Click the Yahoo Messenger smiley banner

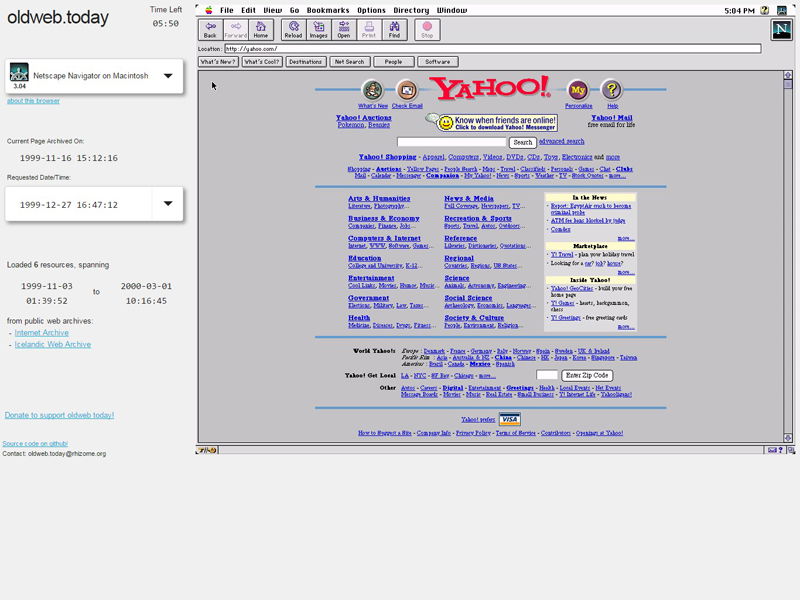click(492, 122)
